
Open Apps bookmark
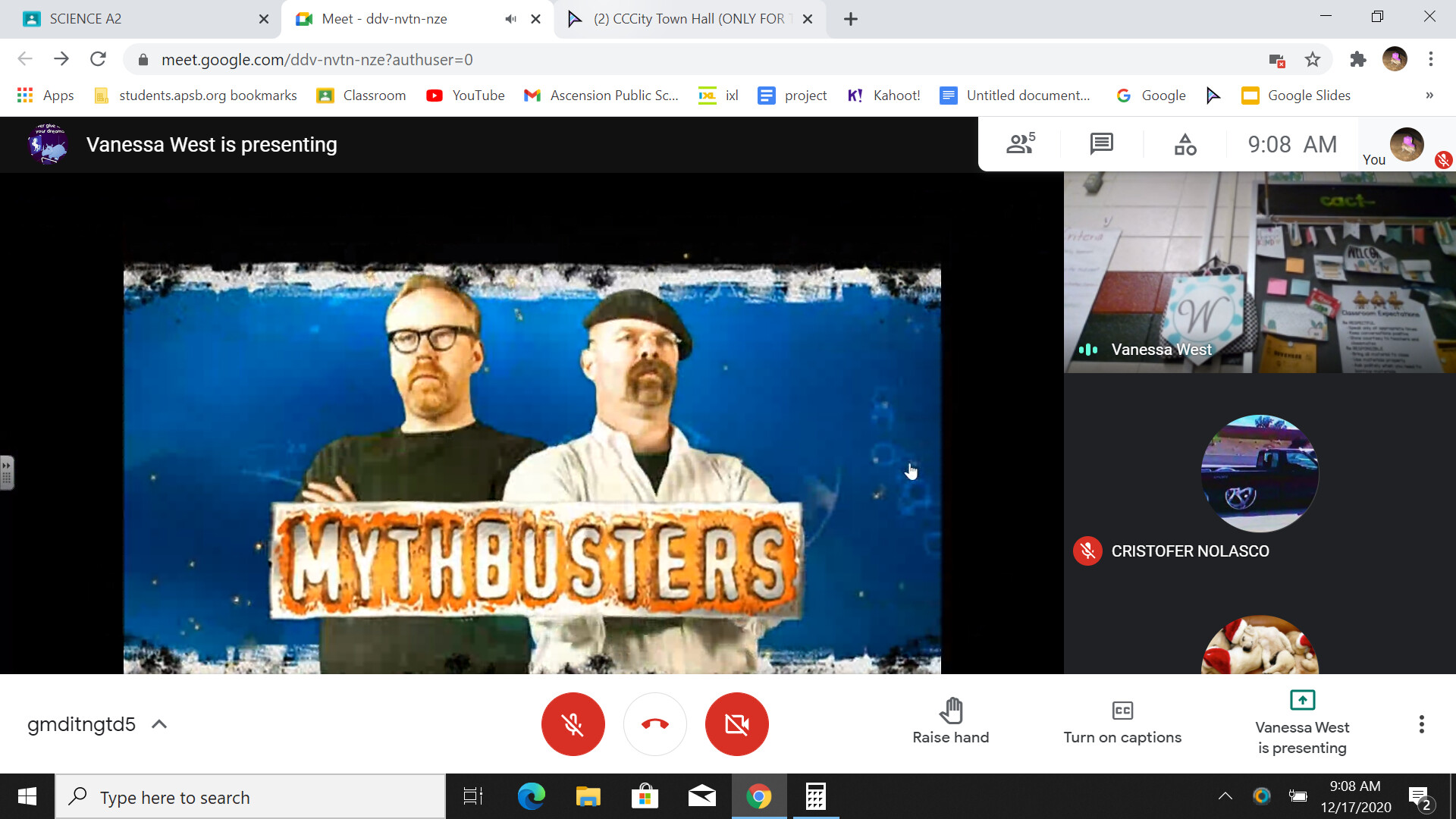click(x=45, y=96)
